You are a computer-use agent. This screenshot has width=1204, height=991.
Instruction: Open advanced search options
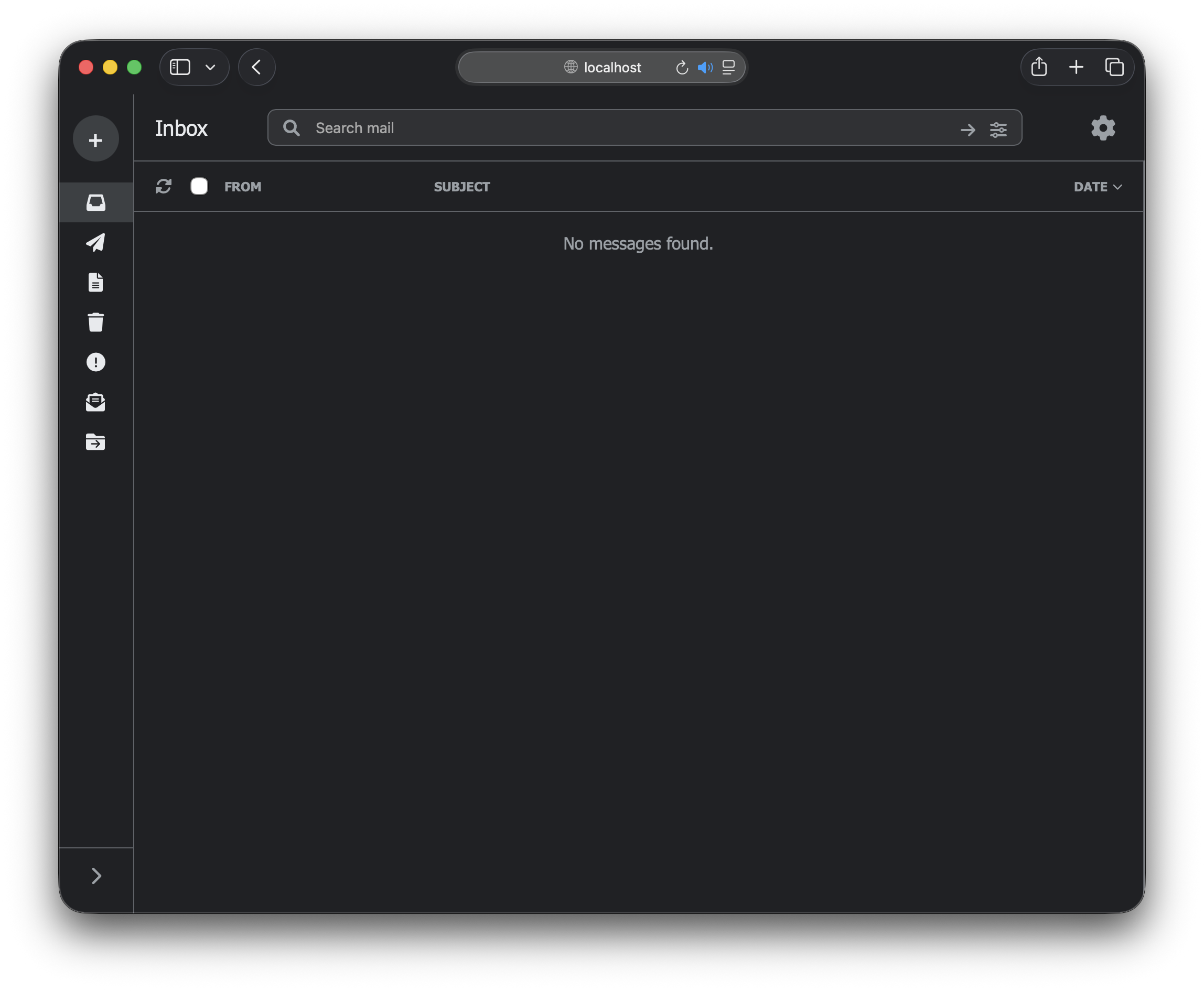coord(998,129)
